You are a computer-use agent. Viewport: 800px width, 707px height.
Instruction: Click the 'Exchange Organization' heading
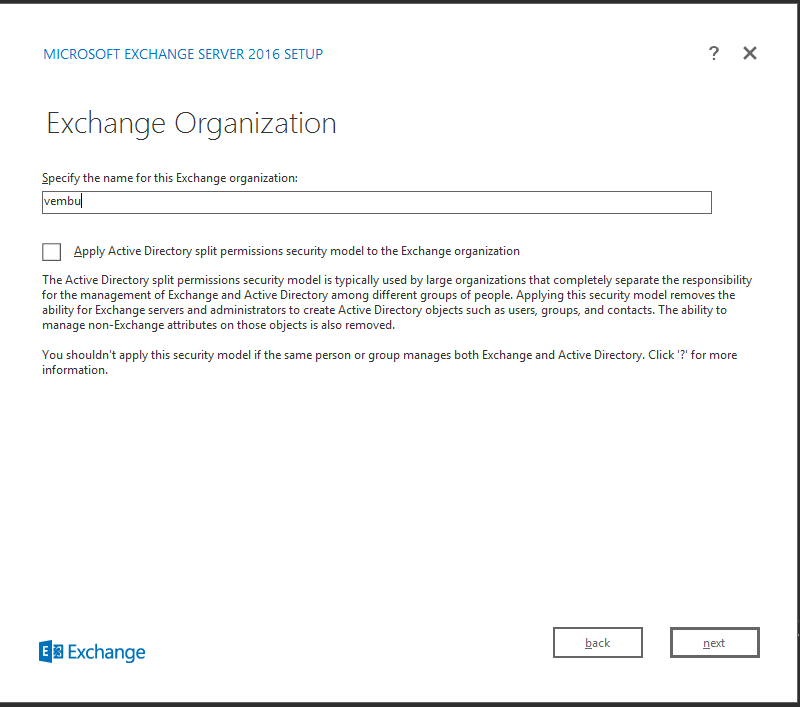click(x=191, y=123)
